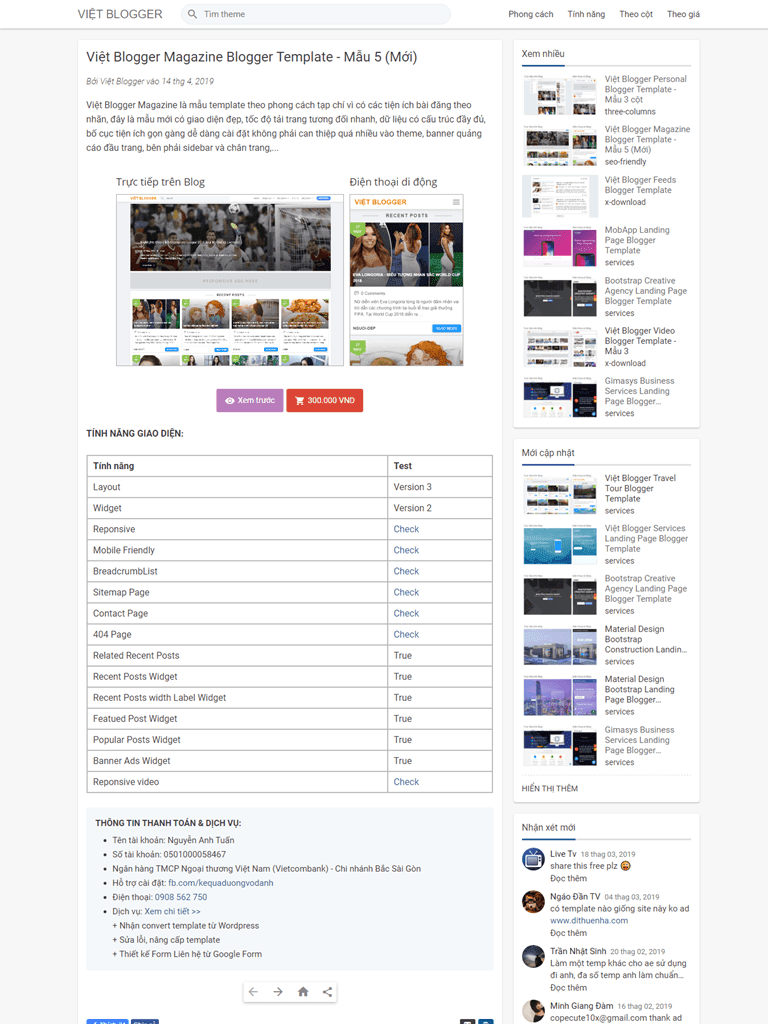The image size is (768, 1024).
Task: Open the Xem chi tiết >> services link
Action: click(x=172, y=912)
